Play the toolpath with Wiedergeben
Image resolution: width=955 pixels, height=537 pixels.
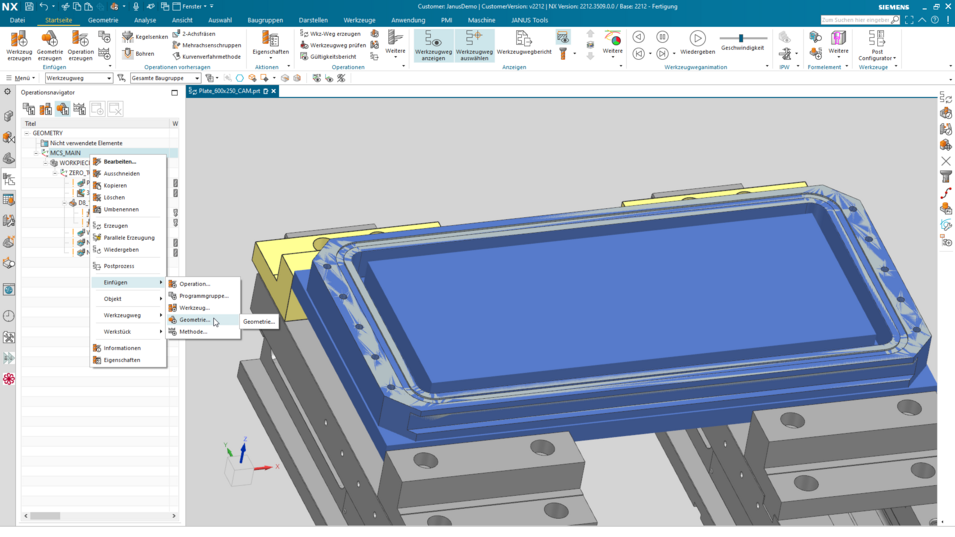pyautogui.click(x=697, y=43)
